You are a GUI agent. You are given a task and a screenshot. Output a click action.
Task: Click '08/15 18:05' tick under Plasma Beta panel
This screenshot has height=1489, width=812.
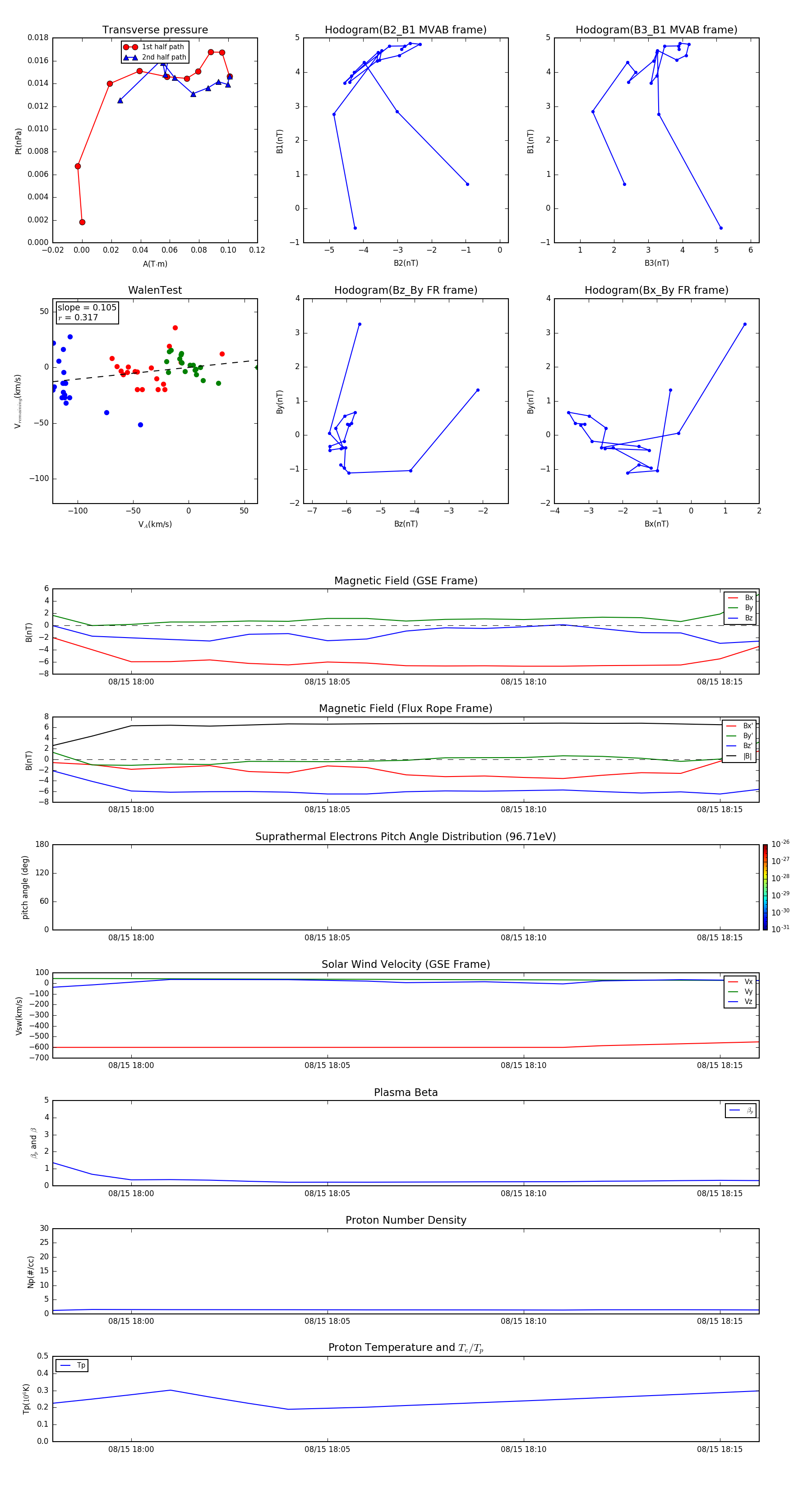click(327, 1193)
